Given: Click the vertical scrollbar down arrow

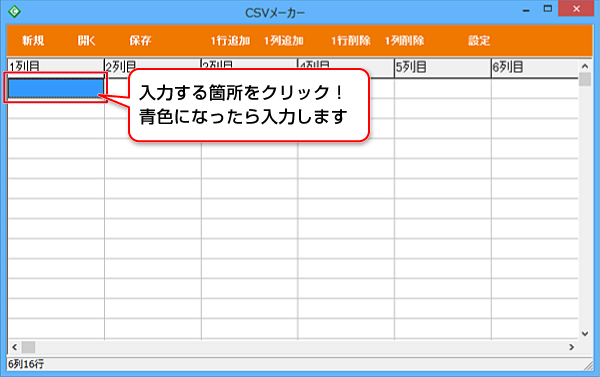Looking at the screenshot, I should [585, 334].
